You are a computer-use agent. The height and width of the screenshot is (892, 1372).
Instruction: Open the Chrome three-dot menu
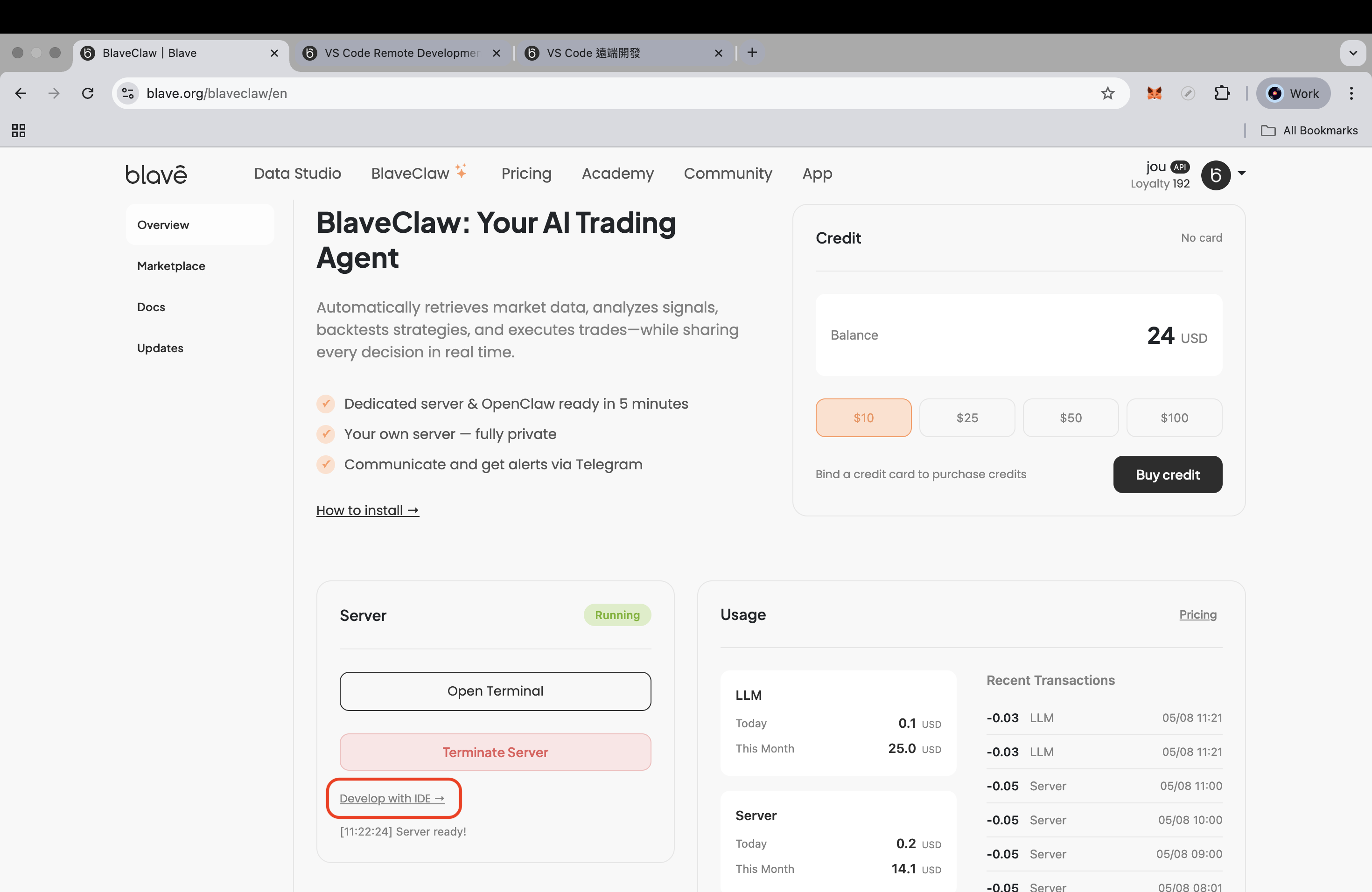pyautogui.click(x=1351, y=93)
